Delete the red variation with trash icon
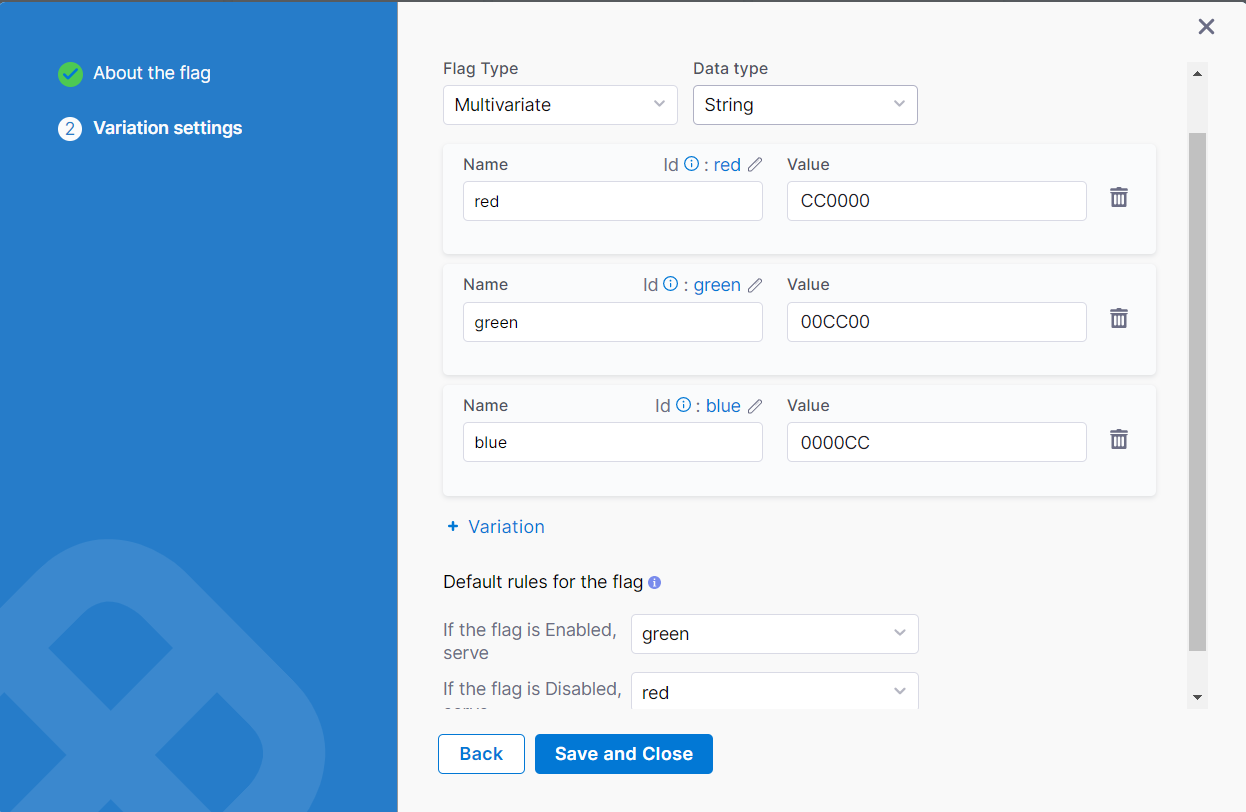This screenshot has width=1246, height=812. [1119, 197]
